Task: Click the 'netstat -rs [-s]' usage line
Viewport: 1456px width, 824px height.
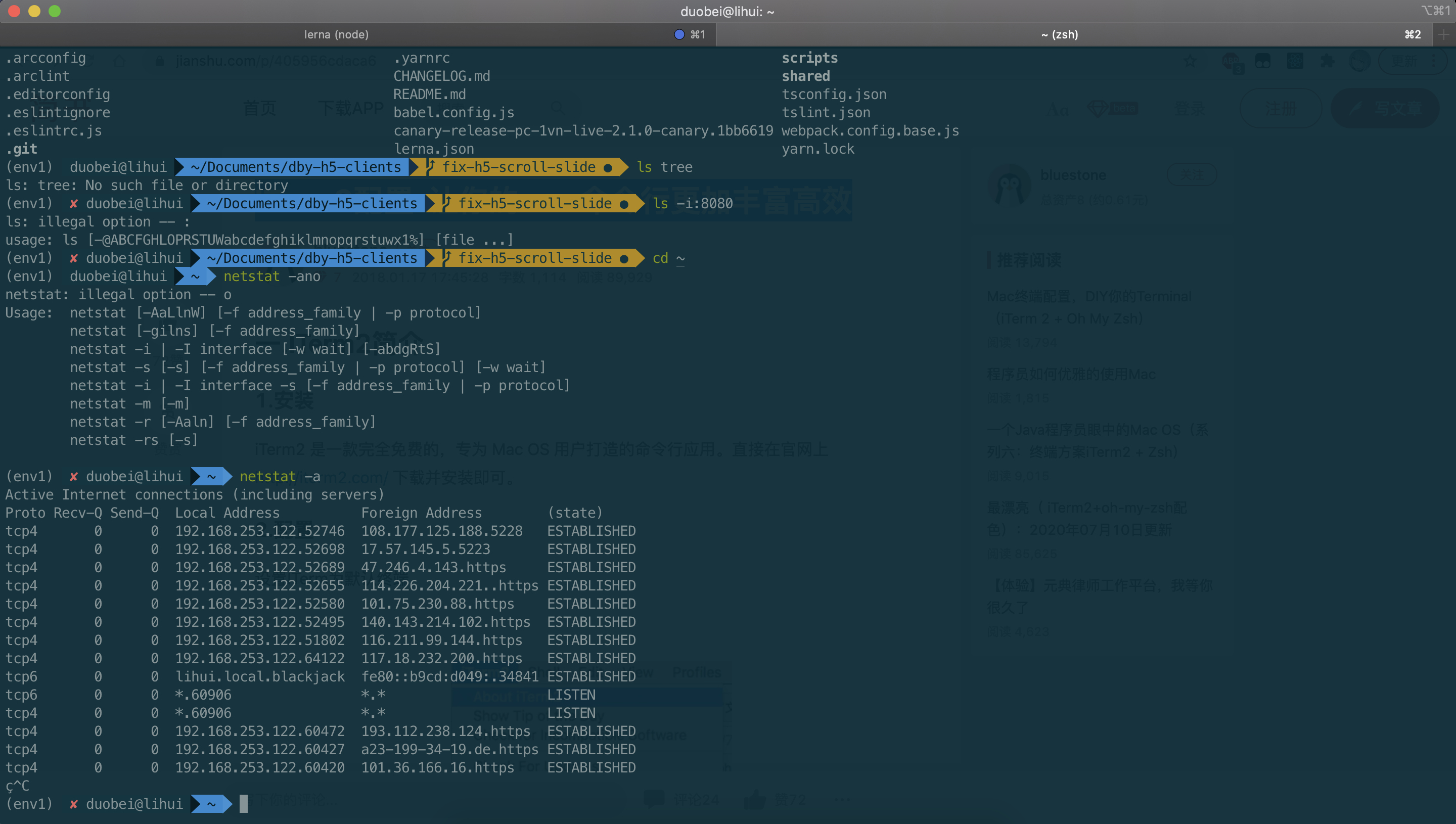Action: [134, 440]
